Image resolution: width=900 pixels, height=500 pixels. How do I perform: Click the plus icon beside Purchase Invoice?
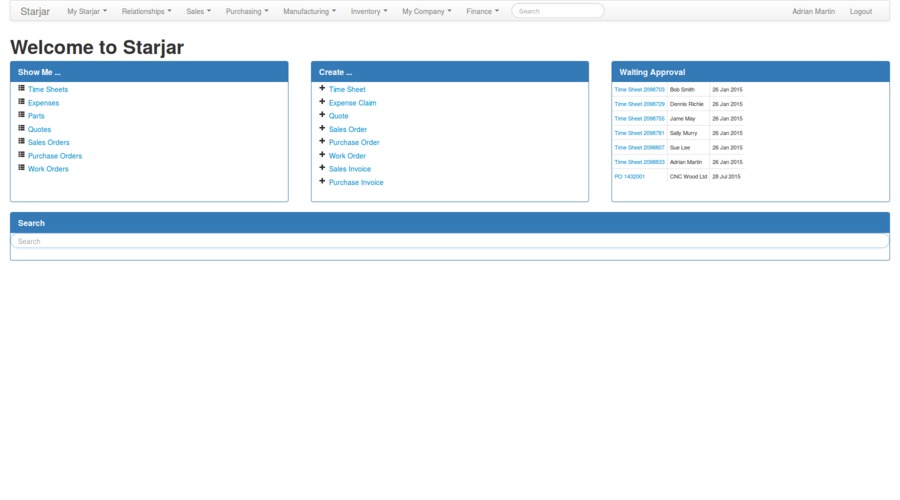pyautogui.click(x=322, y=181)
